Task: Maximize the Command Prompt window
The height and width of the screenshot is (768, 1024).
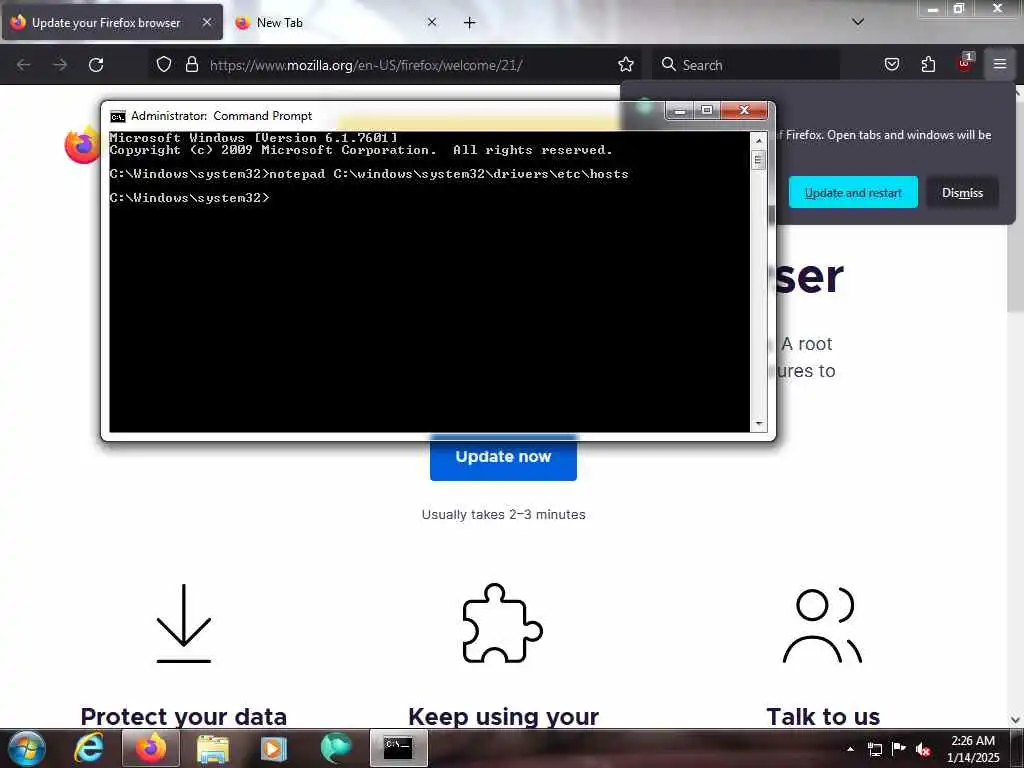Action: click(707, 110)
